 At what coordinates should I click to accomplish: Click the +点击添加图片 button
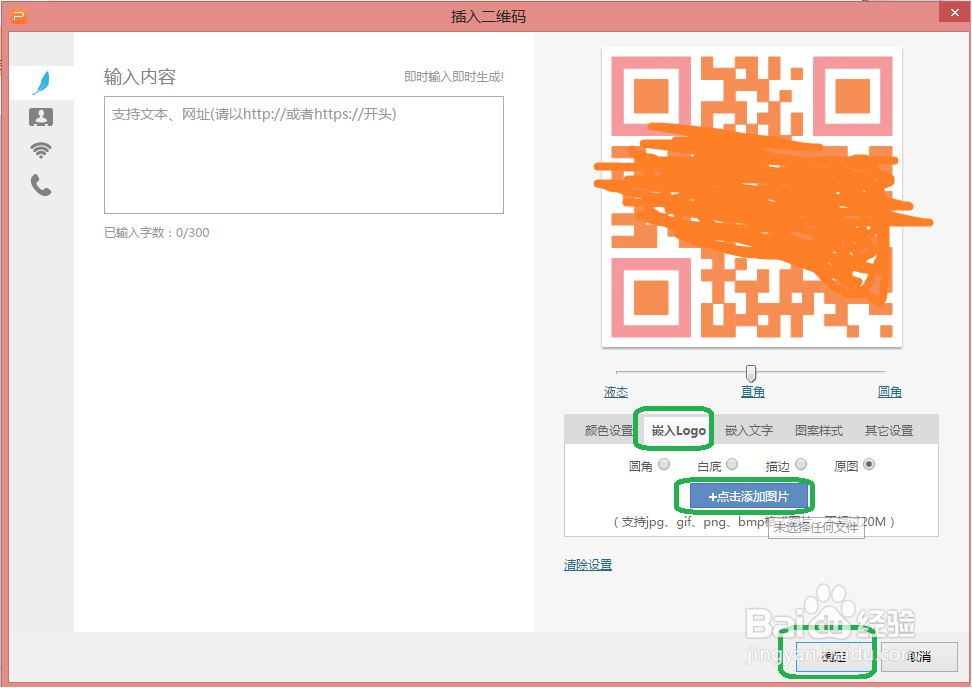pos(749,496)
